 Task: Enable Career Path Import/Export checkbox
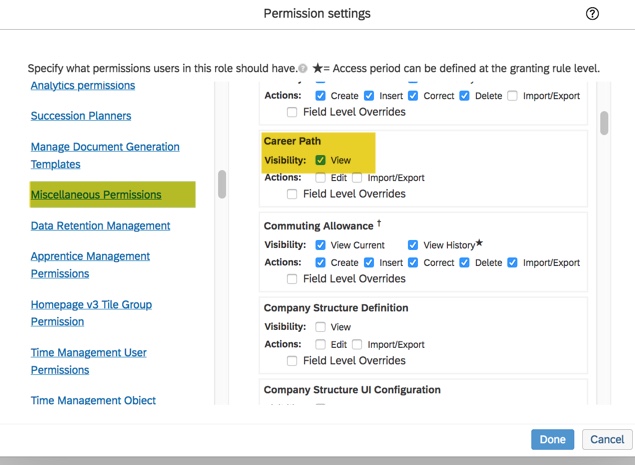click(357, 178)
